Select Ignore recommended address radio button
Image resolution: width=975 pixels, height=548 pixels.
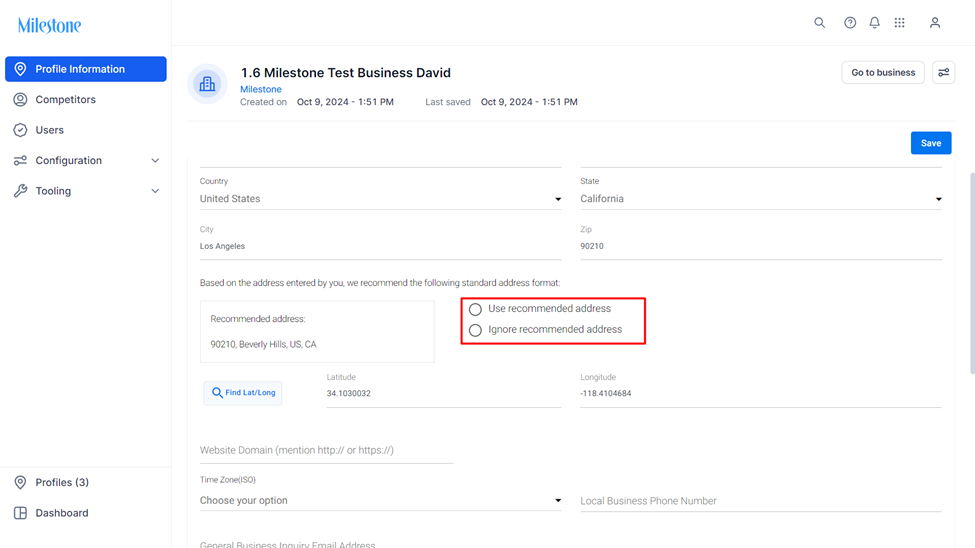[475, 330]
